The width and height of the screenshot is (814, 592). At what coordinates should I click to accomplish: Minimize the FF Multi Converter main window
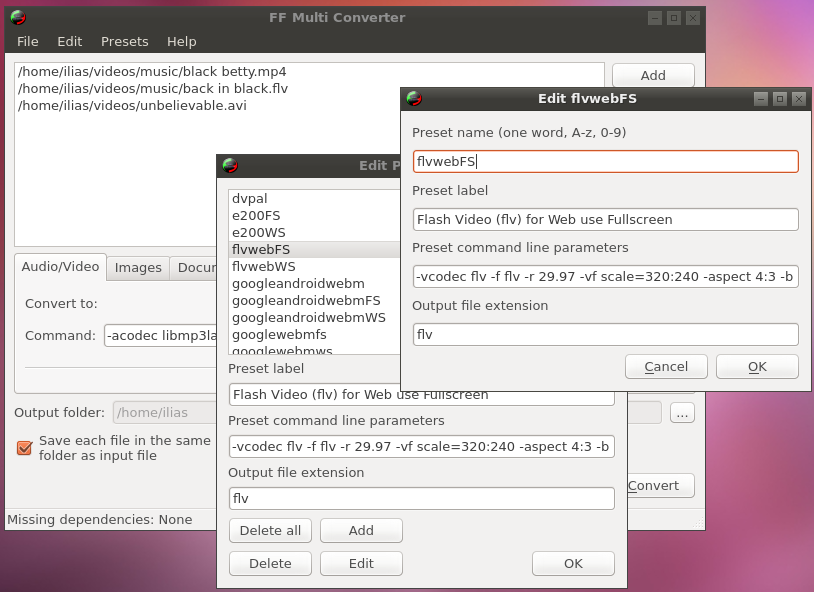coord(655,18)
